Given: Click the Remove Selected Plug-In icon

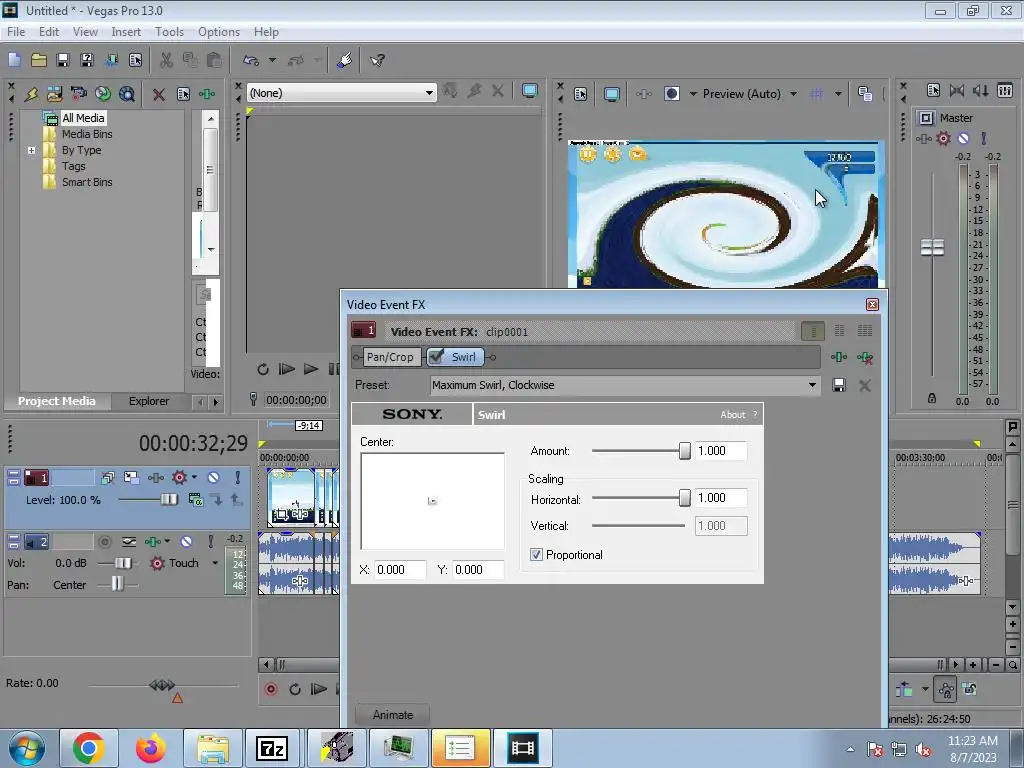Looking at the screenshot, I should [865, 357].
